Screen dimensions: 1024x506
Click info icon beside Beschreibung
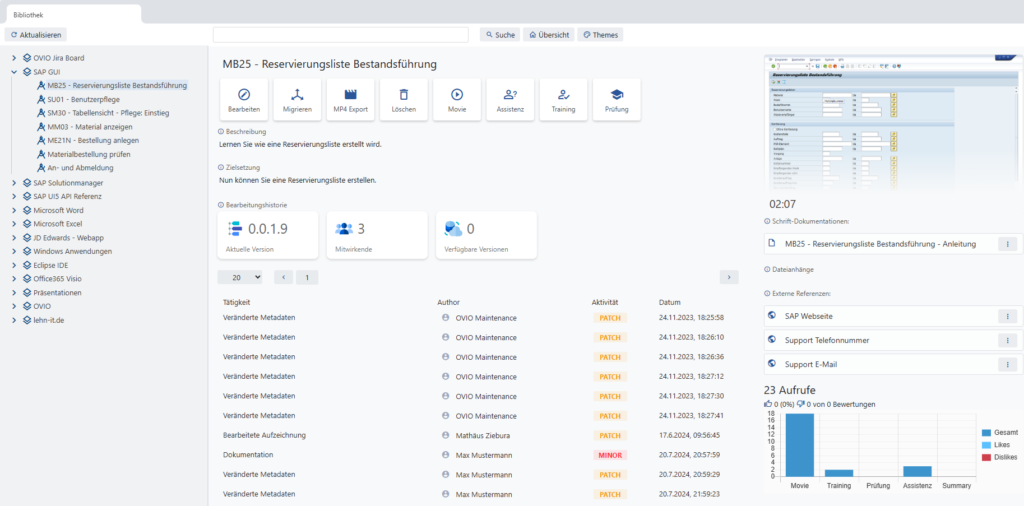tap(221, 131)
